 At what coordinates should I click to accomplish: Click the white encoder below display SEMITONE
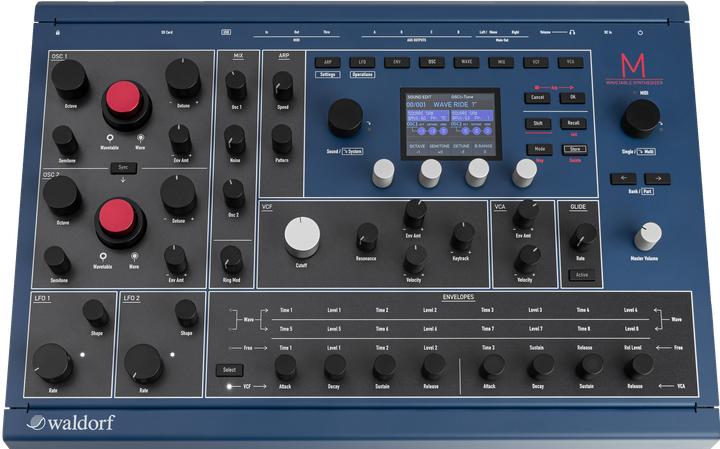tap(430, 173)
